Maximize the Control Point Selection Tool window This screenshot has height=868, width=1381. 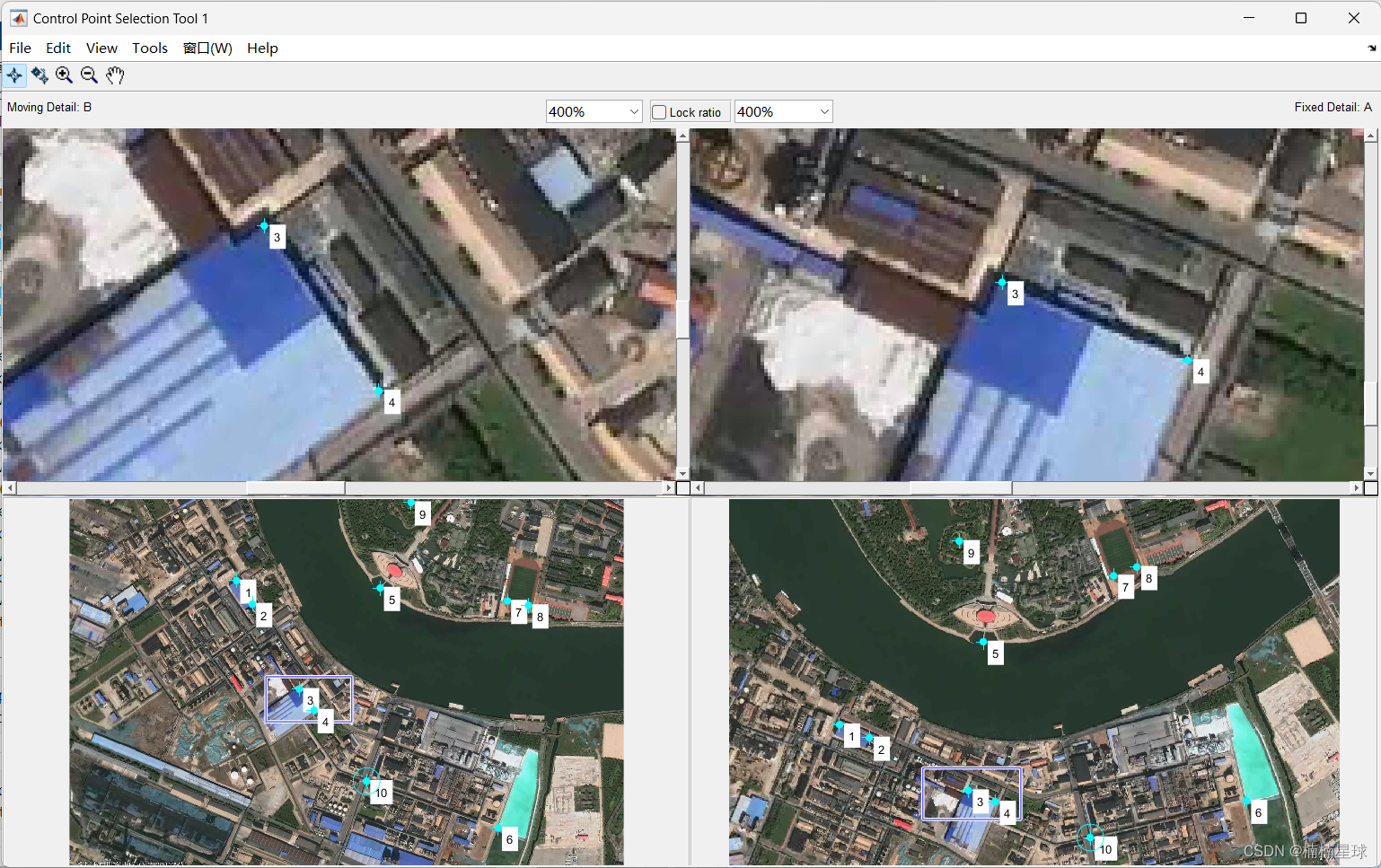[x=1300, y=18]
